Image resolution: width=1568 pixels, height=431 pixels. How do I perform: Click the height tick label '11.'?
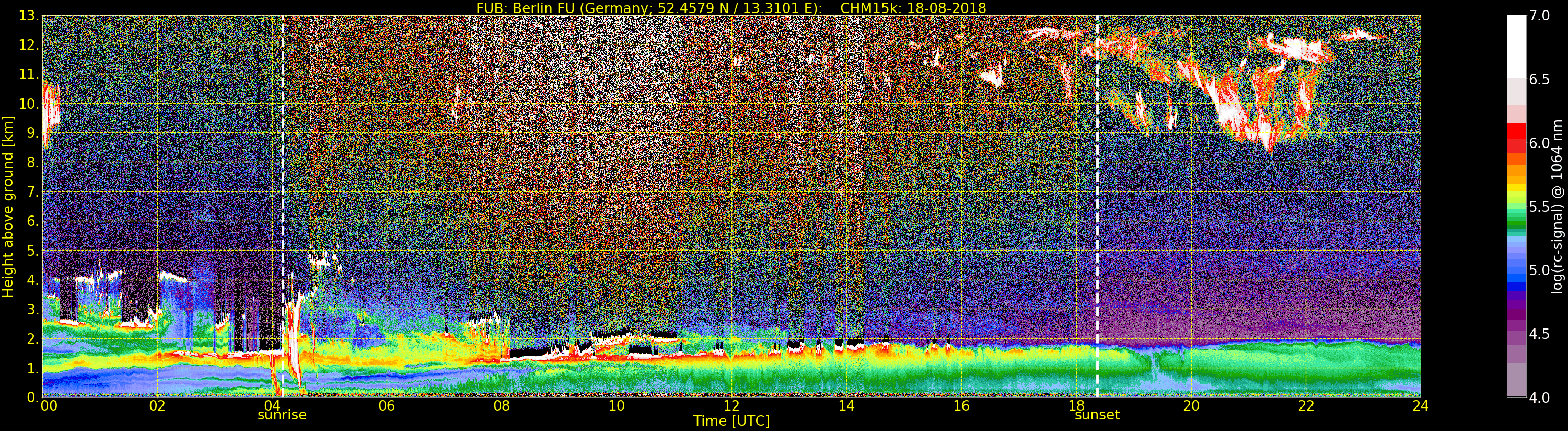point(29,74)
